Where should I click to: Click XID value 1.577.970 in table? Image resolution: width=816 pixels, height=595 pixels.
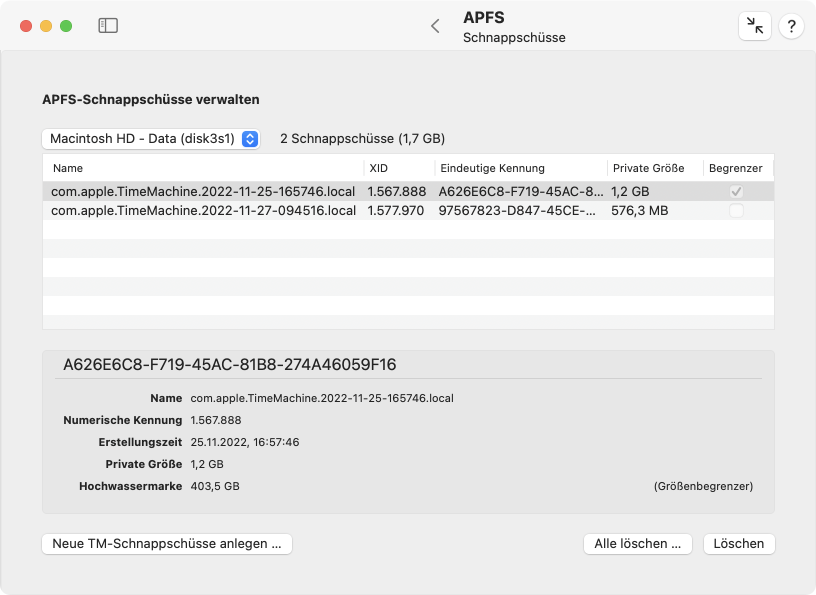[x=396, y=211]
